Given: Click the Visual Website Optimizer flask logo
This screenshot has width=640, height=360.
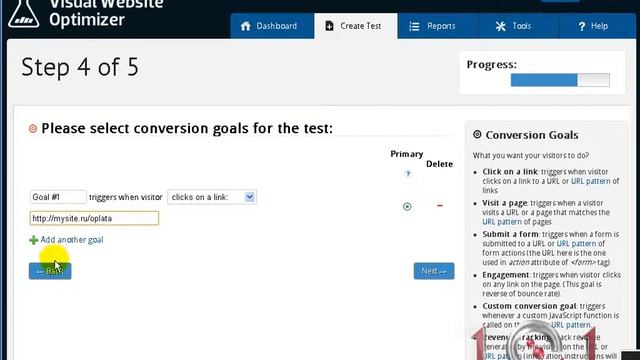Looking at the screenshot, I should click(24, 14).
